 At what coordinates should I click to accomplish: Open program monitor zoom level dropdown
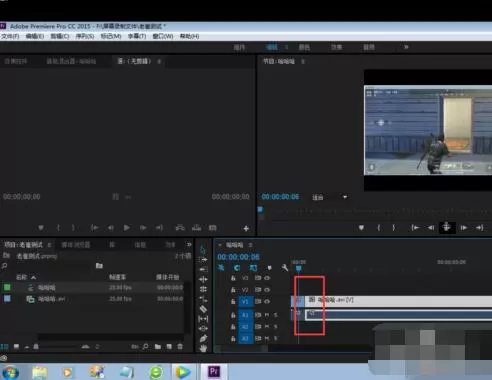(x=345, y=197)
